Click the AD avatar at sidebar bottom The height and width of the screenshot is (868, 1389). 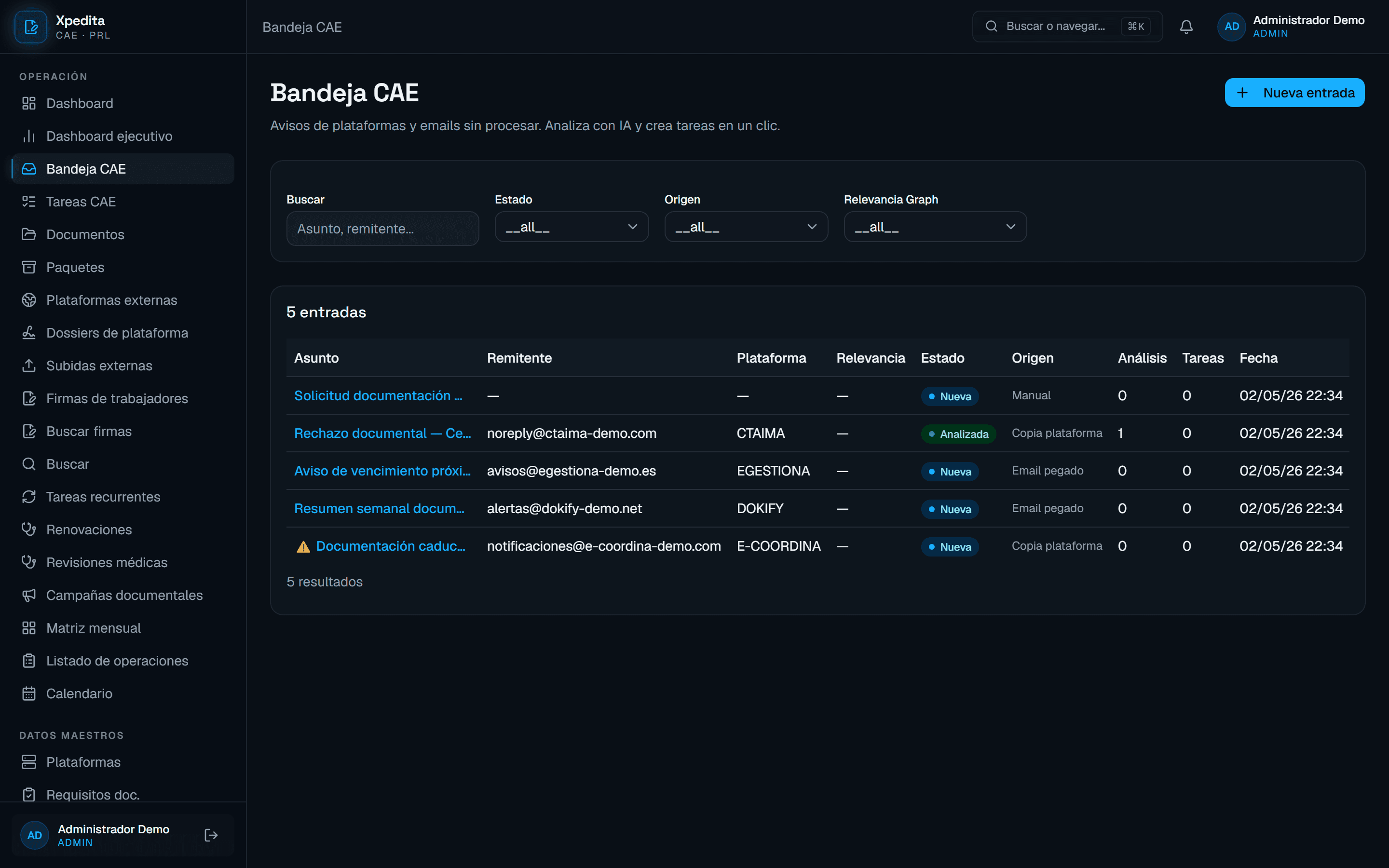coord(34,835)
